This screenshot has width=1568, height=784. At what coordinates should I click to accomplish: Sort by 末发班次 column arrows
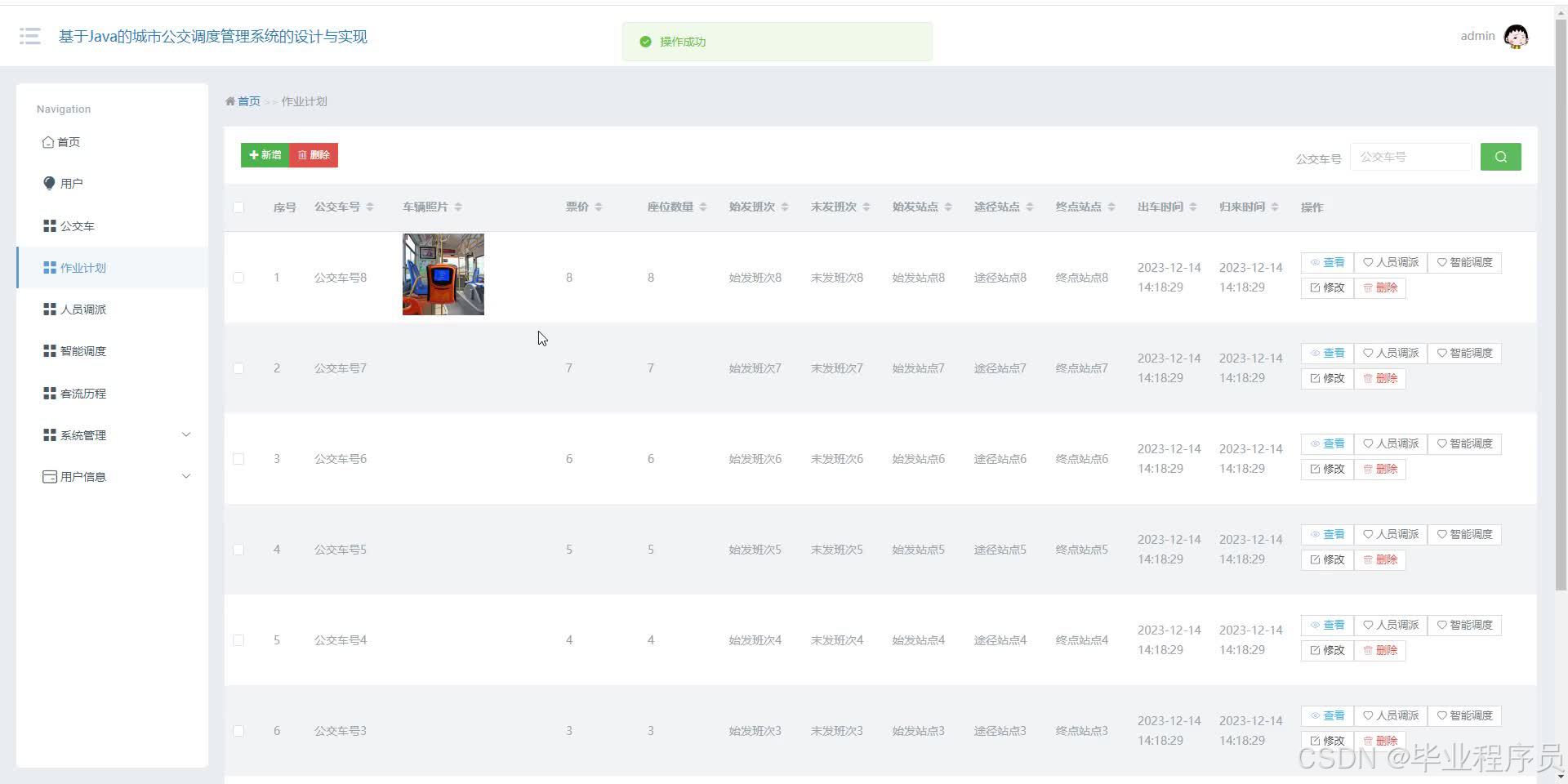click(x=866, y=207)
